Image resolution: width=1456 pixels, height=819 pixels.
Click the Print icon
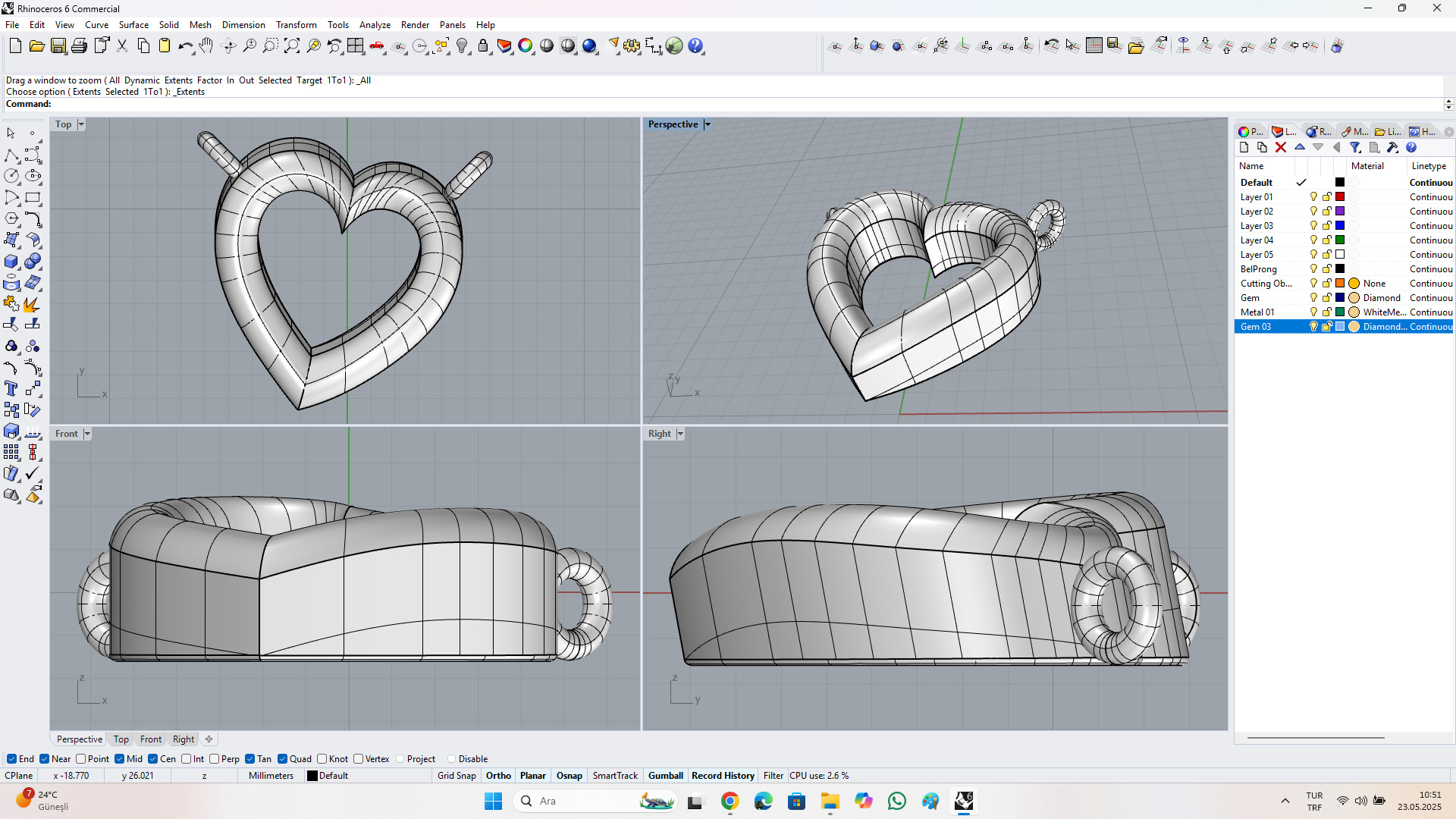79,46
